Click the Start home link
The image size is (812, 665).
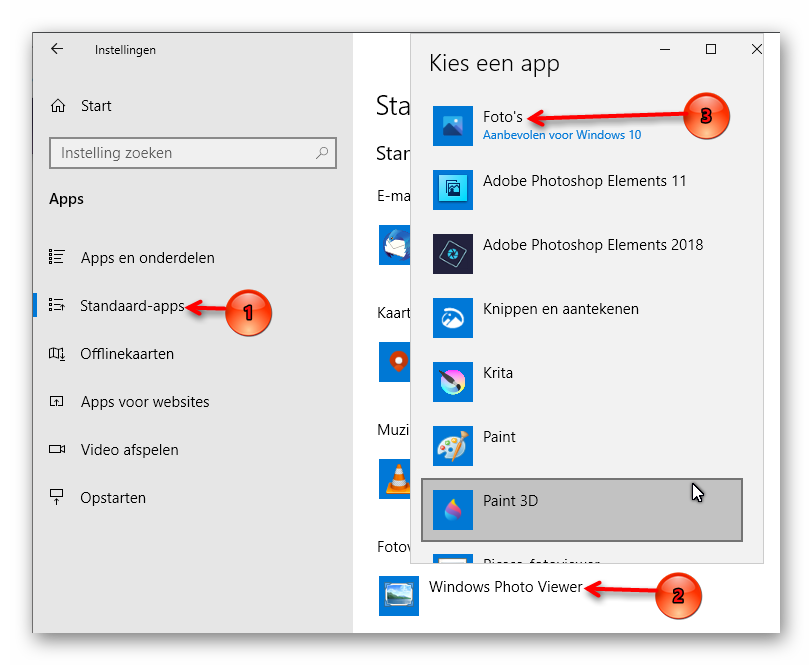95,106
